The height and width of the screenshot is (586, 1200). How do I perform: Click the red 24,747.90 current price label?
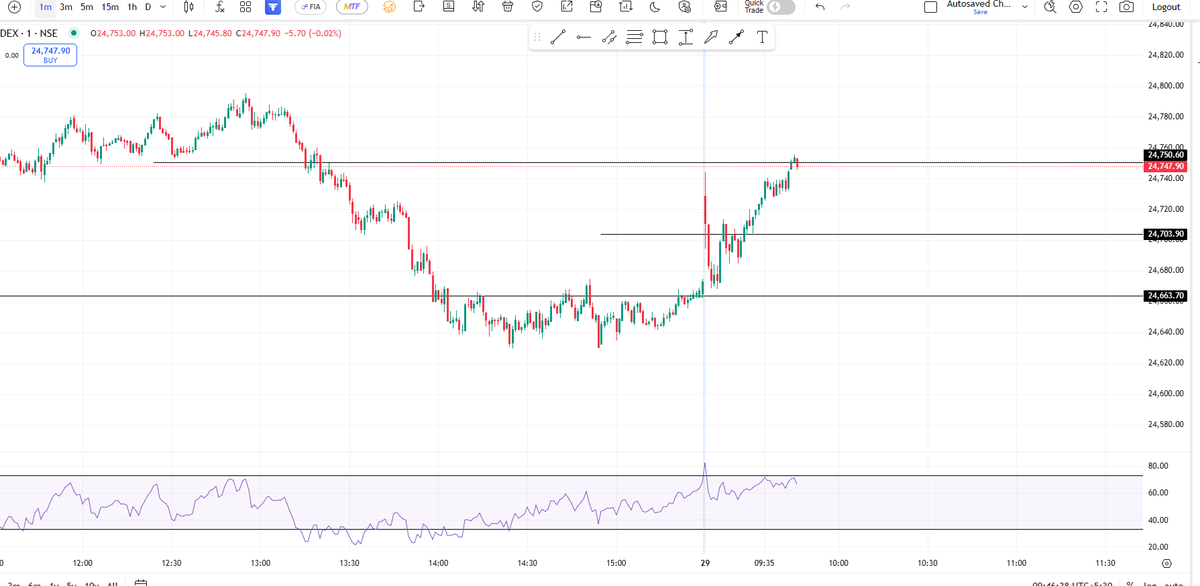pos(1166,166)
